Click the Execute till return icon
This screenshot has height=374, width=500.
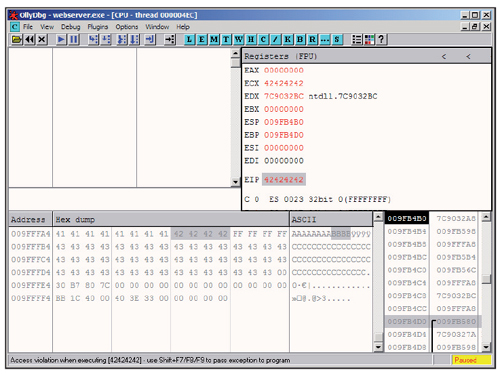click(150, 40)
